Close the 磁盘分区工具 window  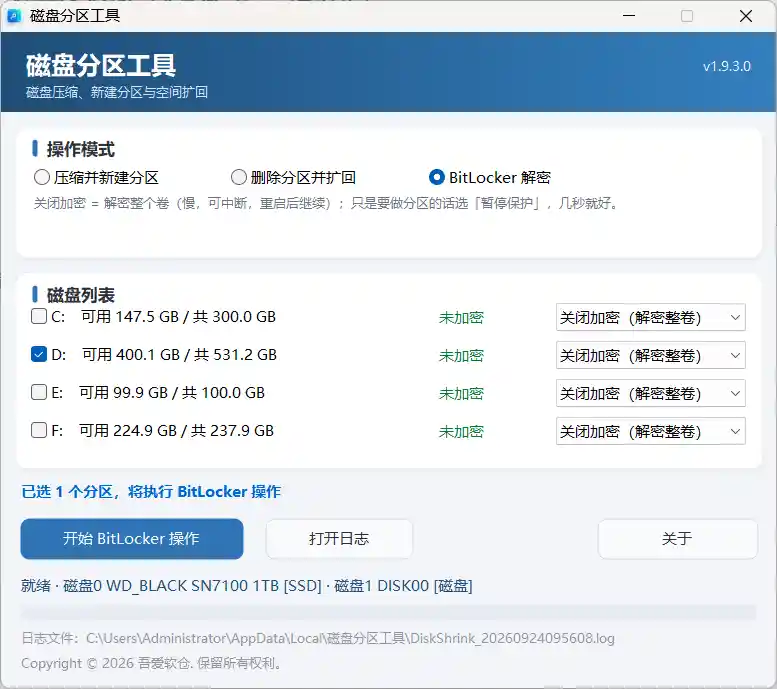point(746,16)
